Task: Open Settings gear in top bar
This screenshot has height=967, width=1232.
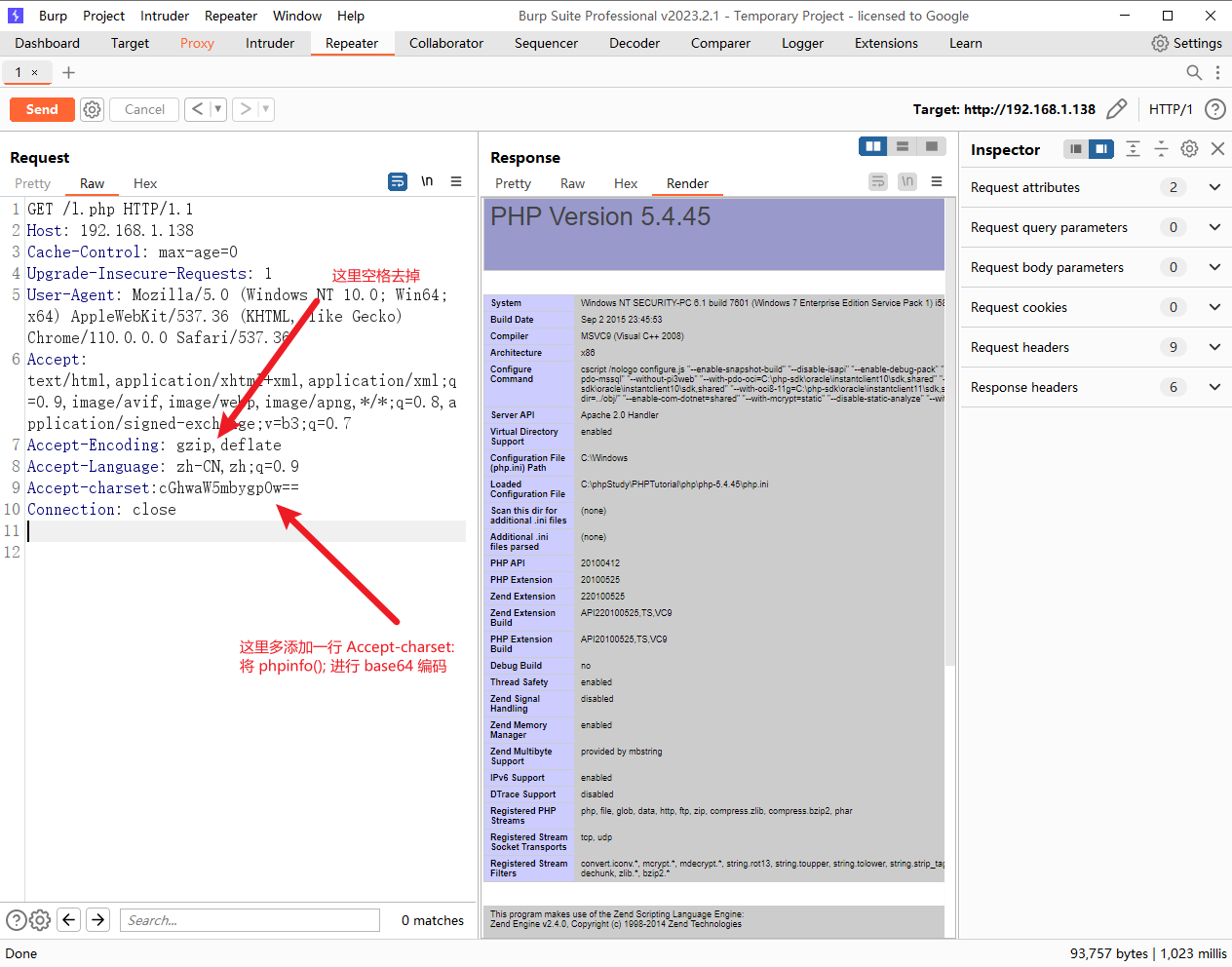Action: (1186, 43)
